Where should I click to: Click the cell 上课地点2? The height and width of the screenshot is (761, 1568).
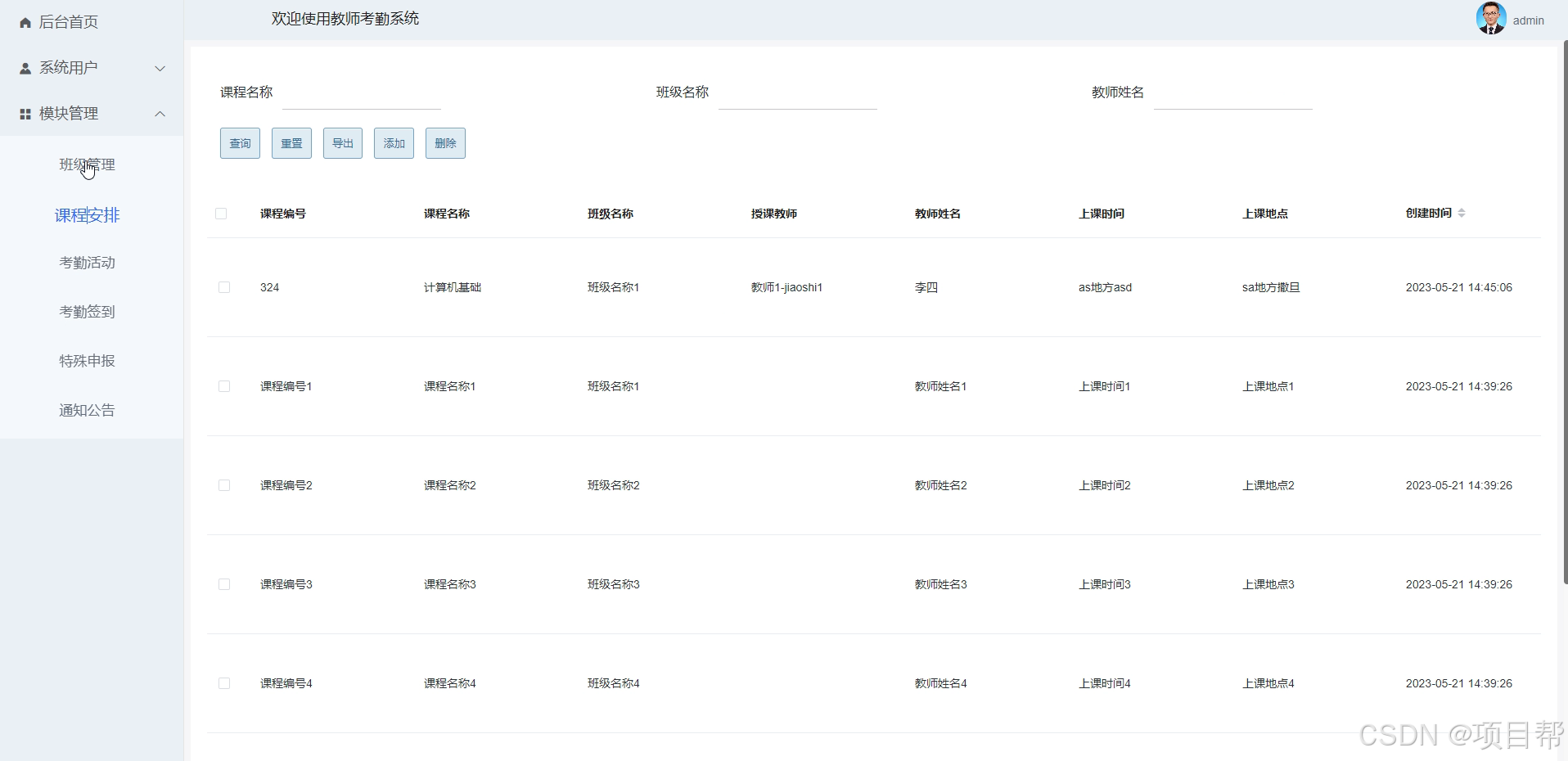click(x=1268, y=485)
